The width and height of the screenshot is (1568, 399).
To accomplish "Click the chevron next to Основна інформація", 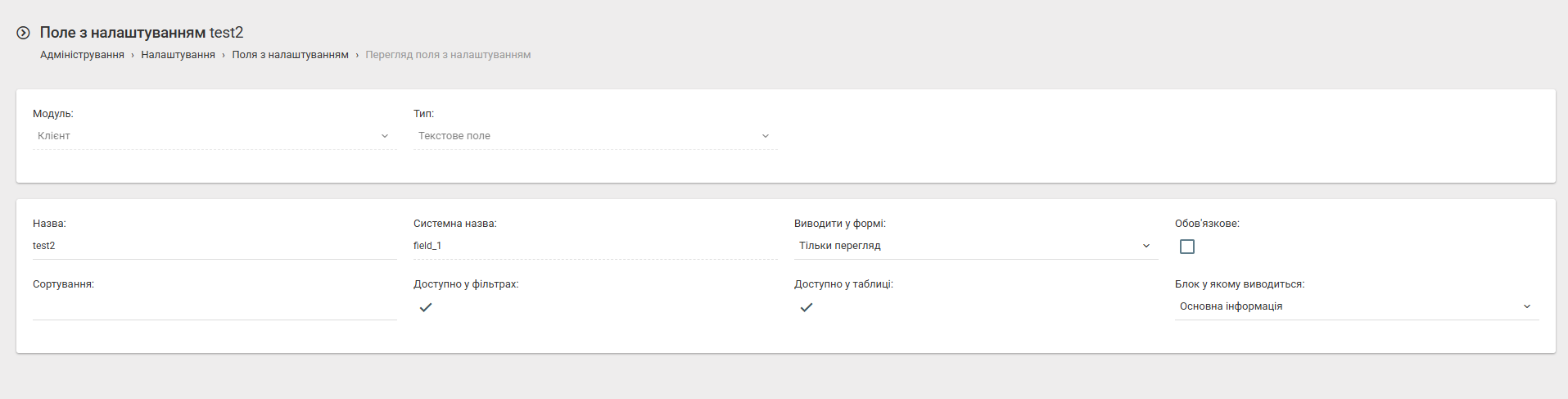I will click(1527, 306).
